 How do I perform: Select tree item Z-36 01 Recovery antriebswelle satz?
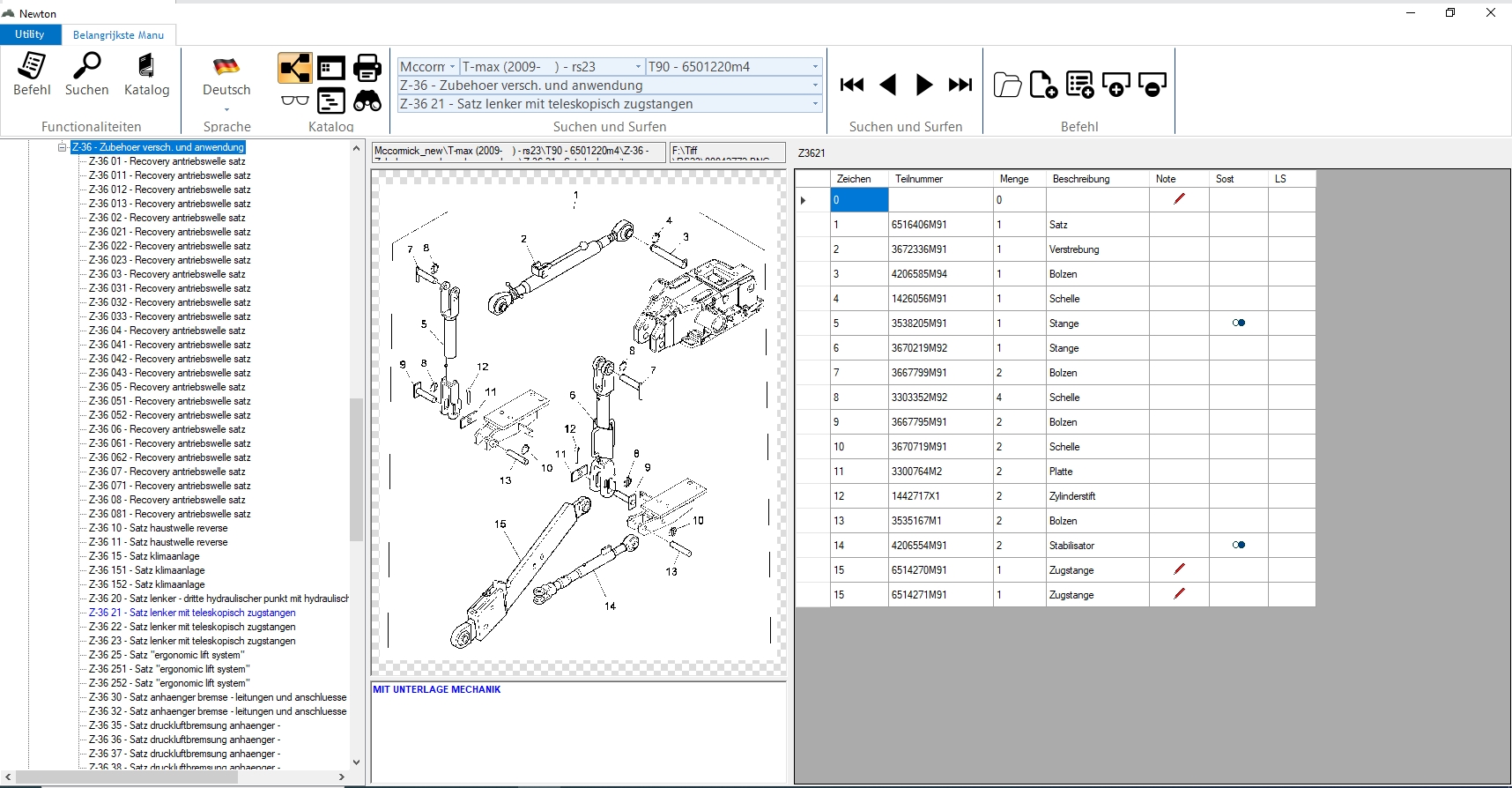point(167,161)
